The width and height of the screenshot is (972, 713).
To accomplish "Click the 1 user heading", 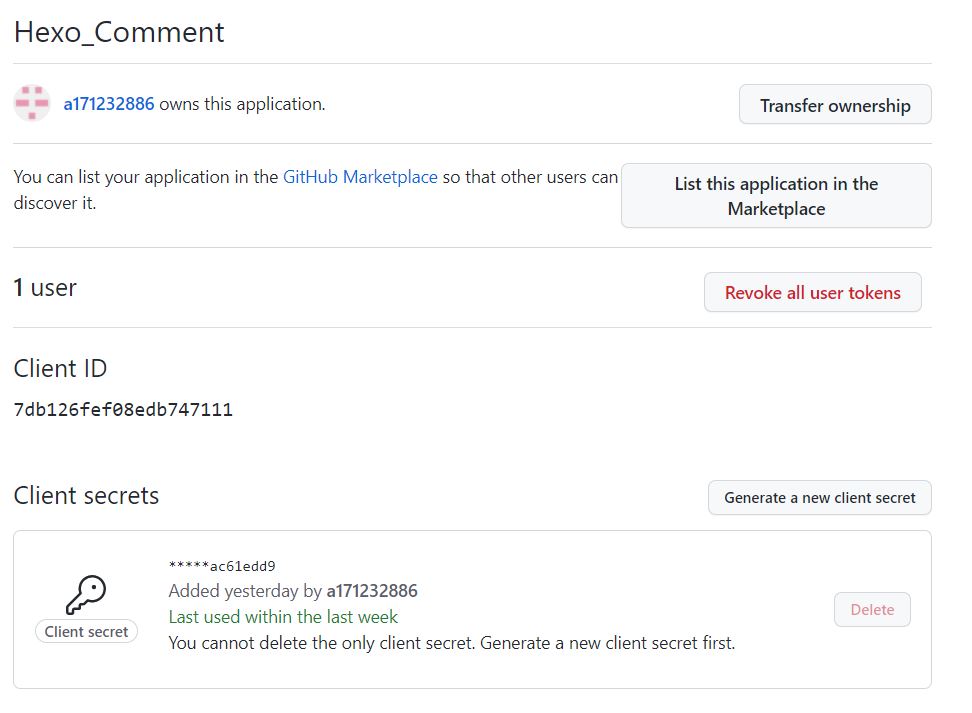I will 45,288.
